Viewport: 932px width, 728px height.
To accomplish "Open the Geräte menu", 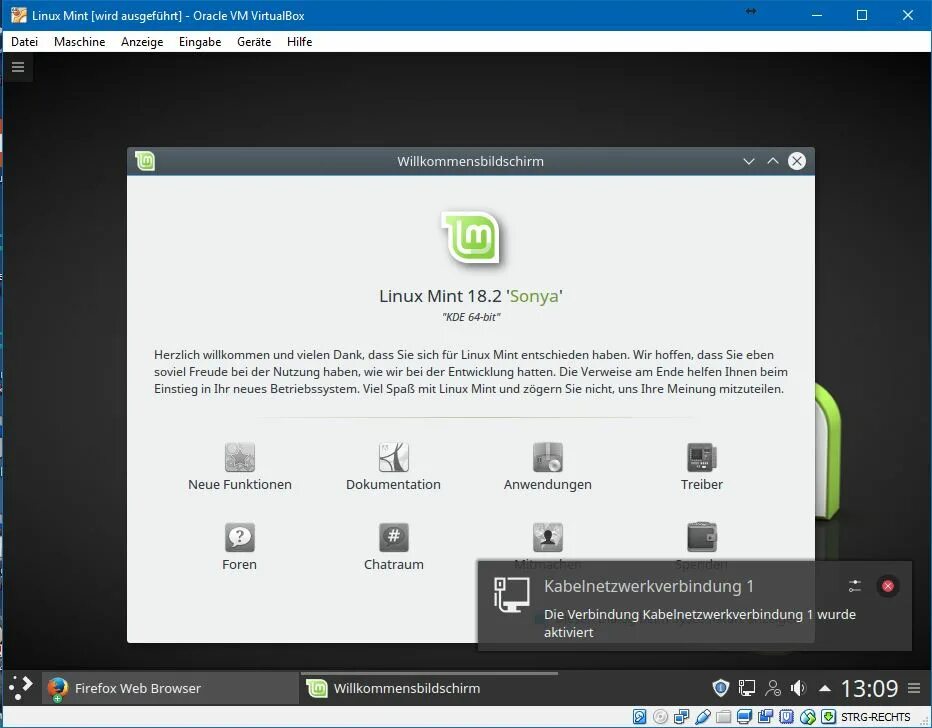I will (254, 42).
